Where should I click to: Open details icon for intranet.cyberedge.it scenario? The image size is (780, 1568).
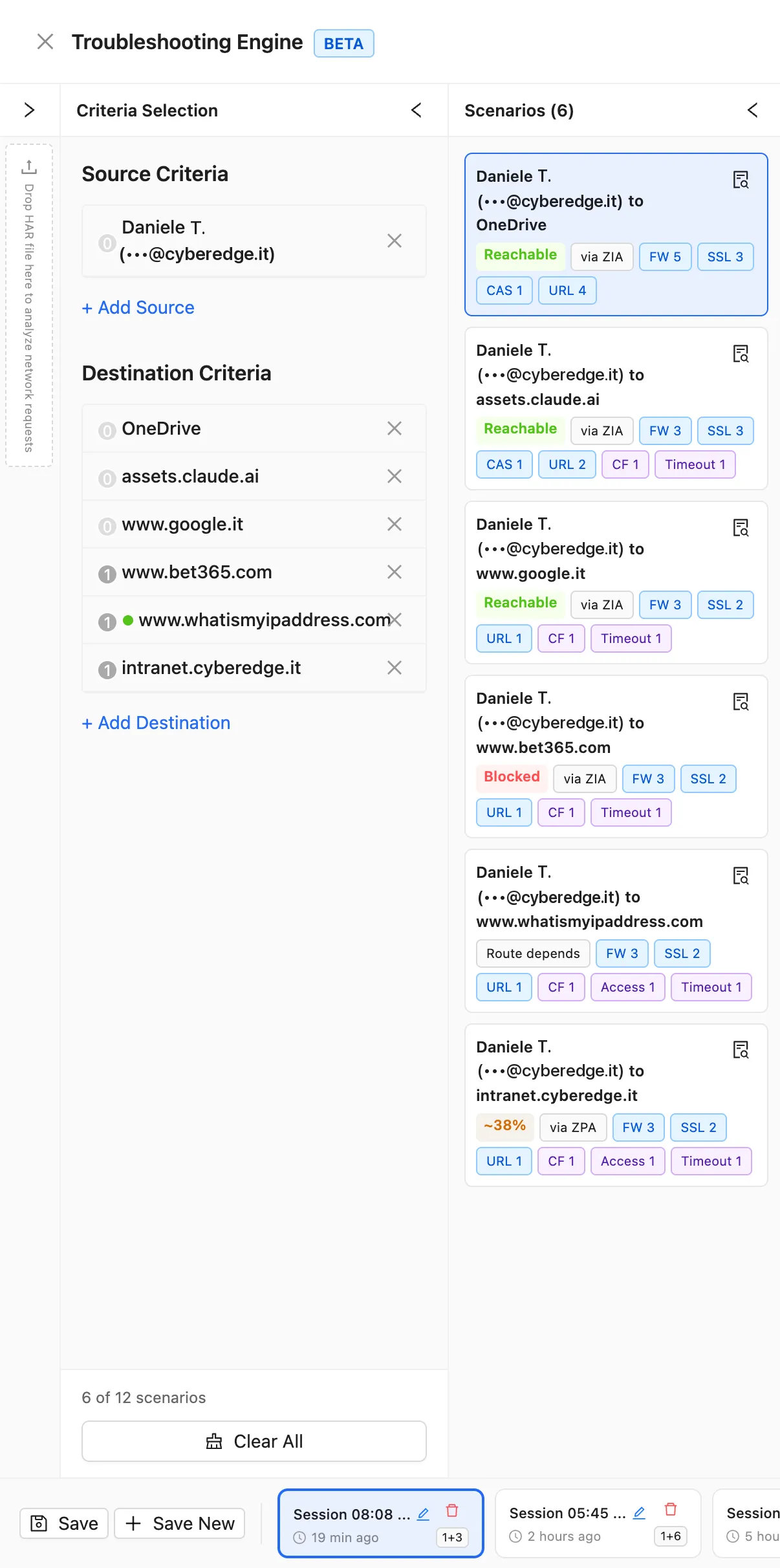[x=741, y=1050]
